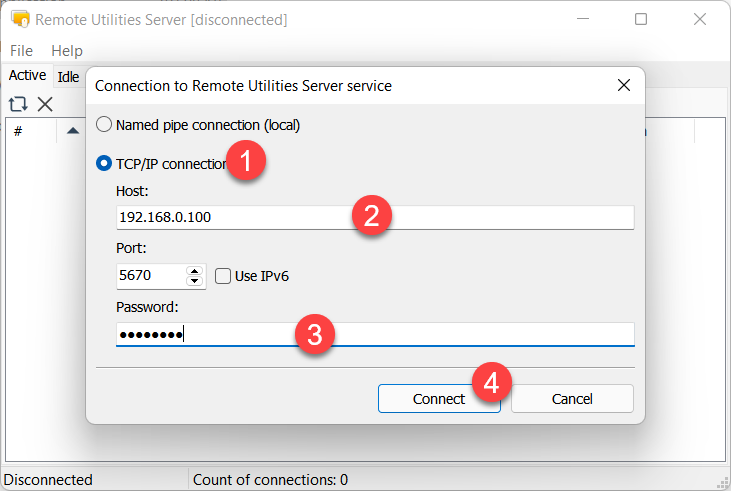Close the Connection to Remote Utilities dialog
Viewport: 731px width, 491px height.
(623, 86)
